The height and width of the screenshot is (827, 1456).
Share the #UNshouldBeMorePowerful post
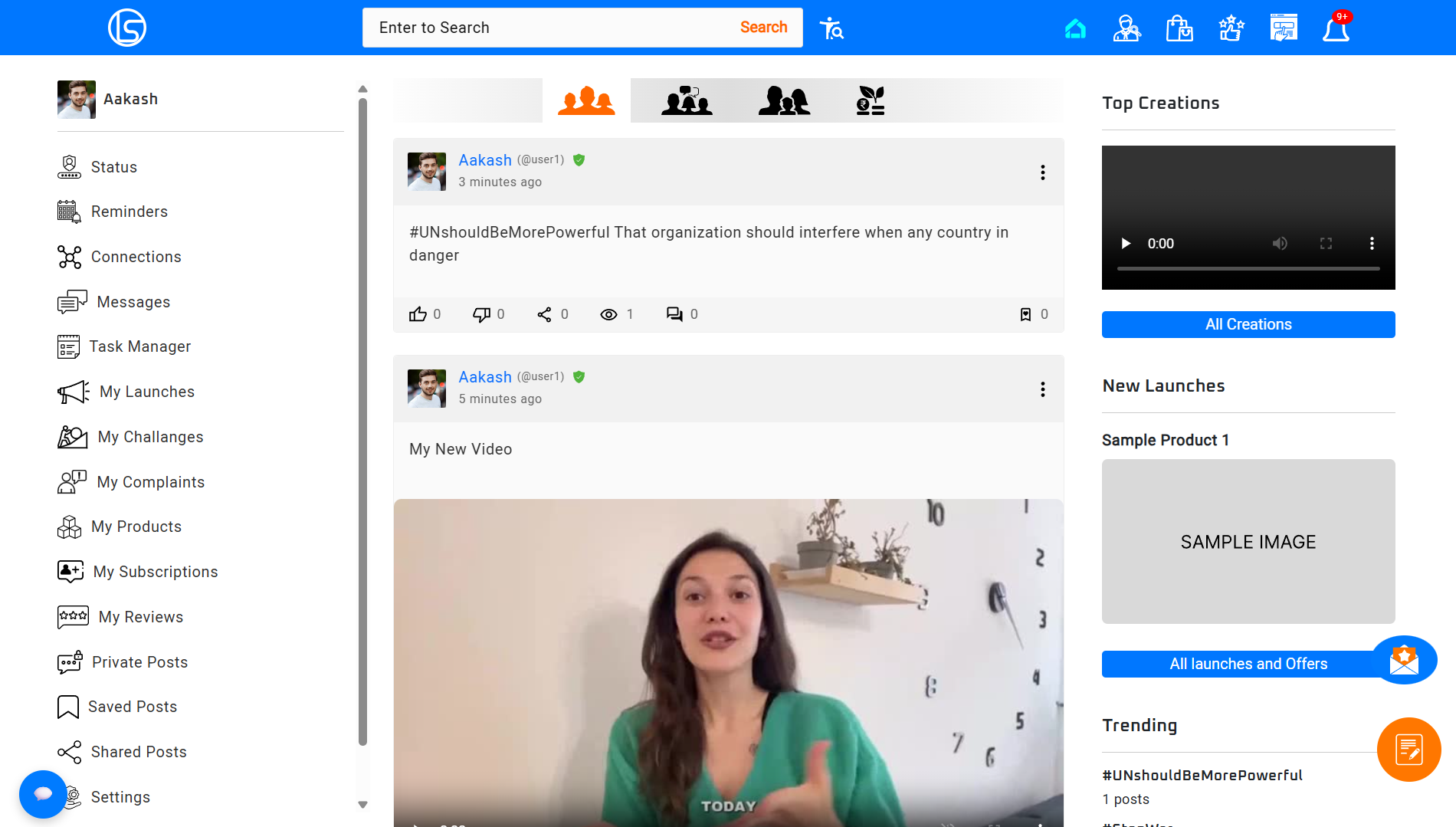pos(544,314)
